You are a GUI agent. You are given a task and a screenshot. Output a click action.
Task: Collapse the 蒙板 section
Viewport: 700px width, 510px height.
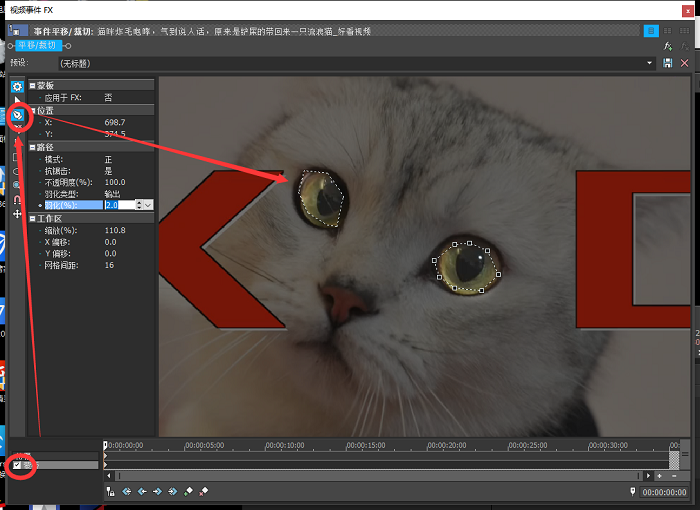pos(33,85)
